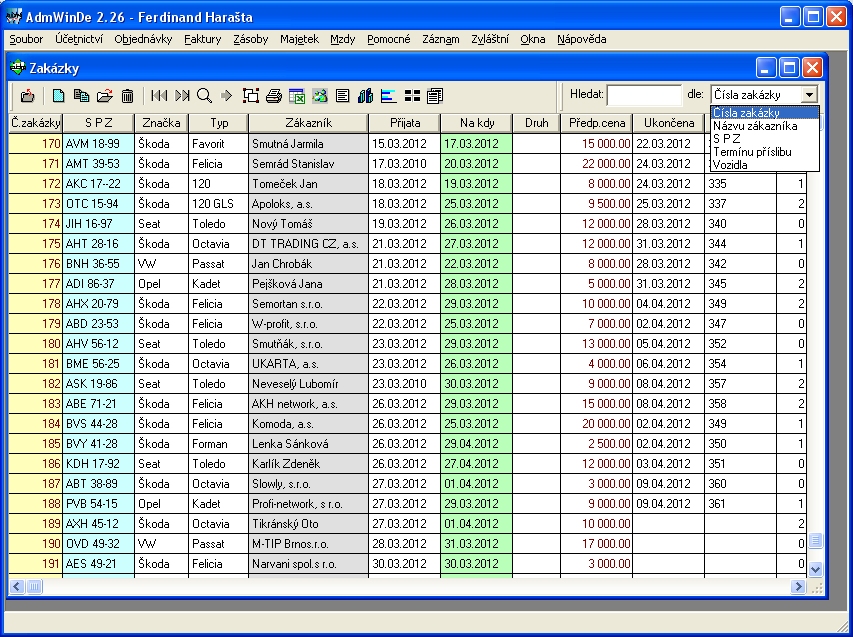
Task: Click the vertical scrollbar thumb
Action: pyautogui.click(x=815, y=541)
